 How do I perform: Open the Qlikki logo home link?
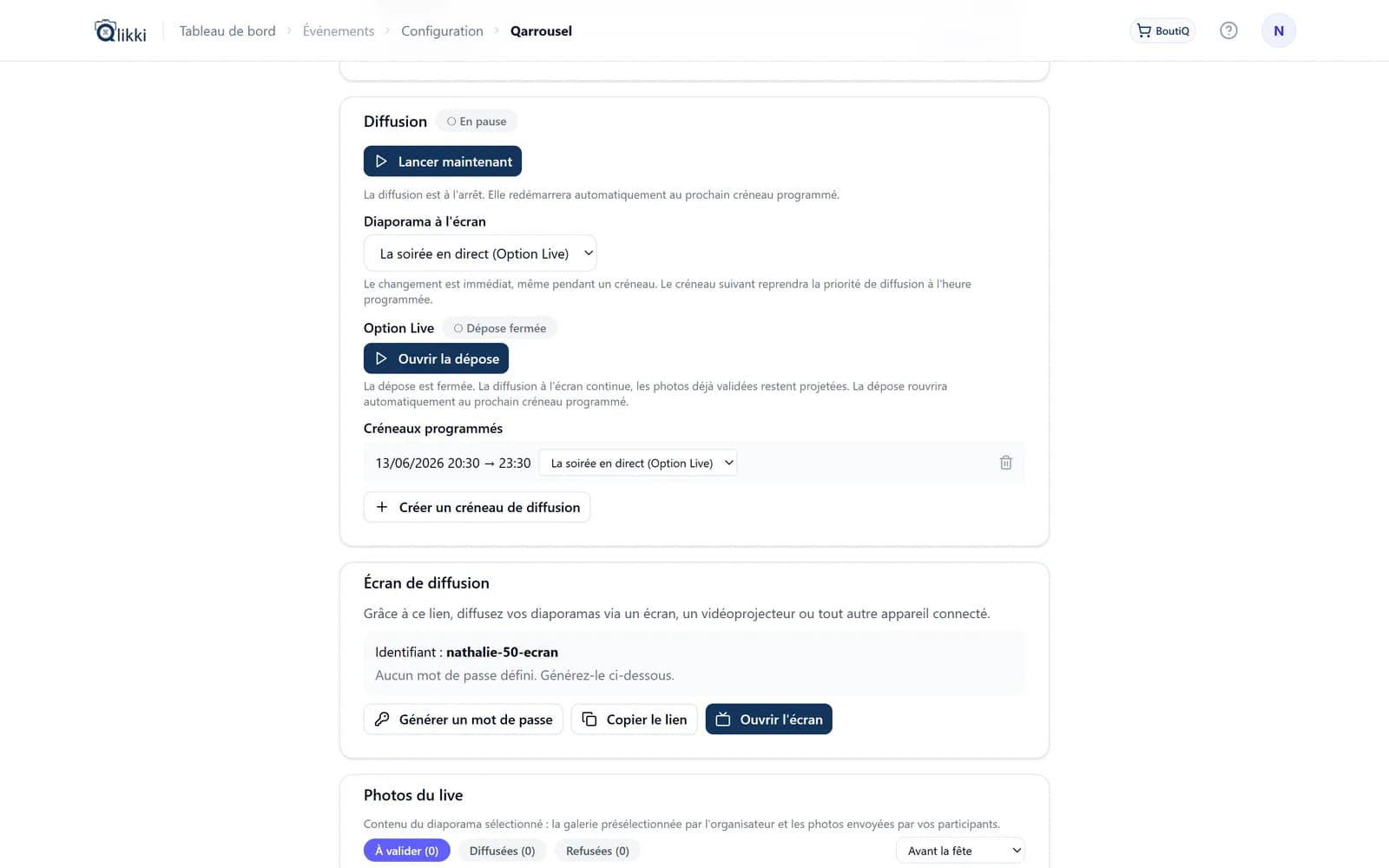120,31
